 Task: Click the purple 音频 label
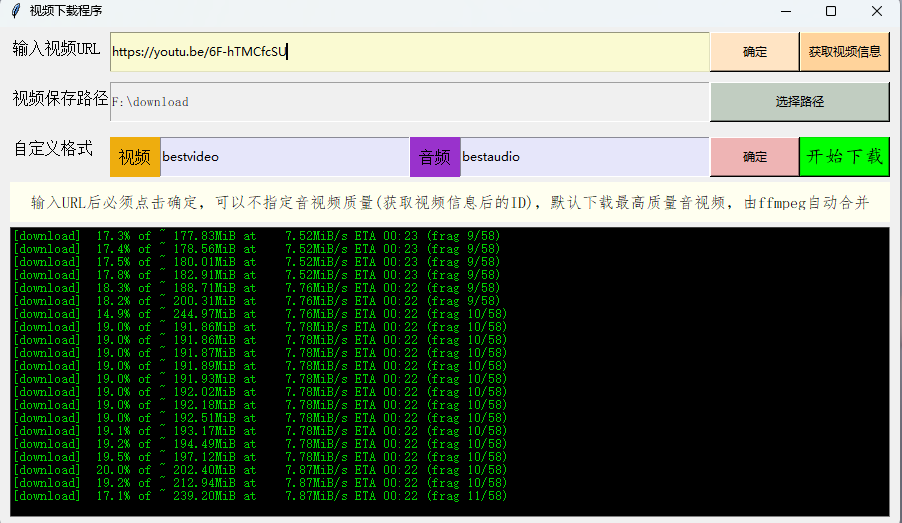tap(435, 156)
